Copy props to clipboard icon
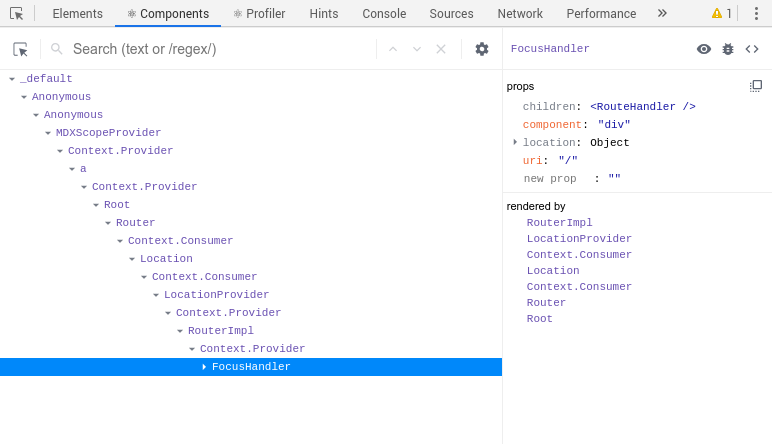This screenshot has width=772, height=444. pyautogui.click(x=756, y=86)
